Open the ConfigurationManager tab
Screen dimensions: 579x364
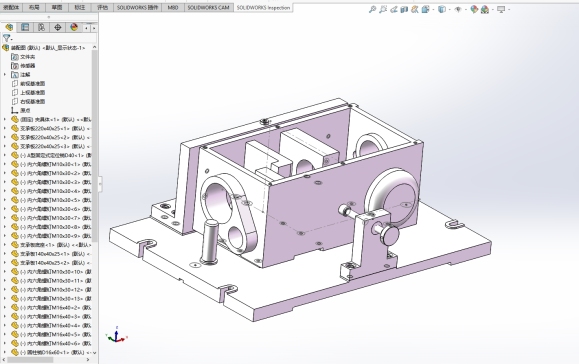[x=41, y=27]
